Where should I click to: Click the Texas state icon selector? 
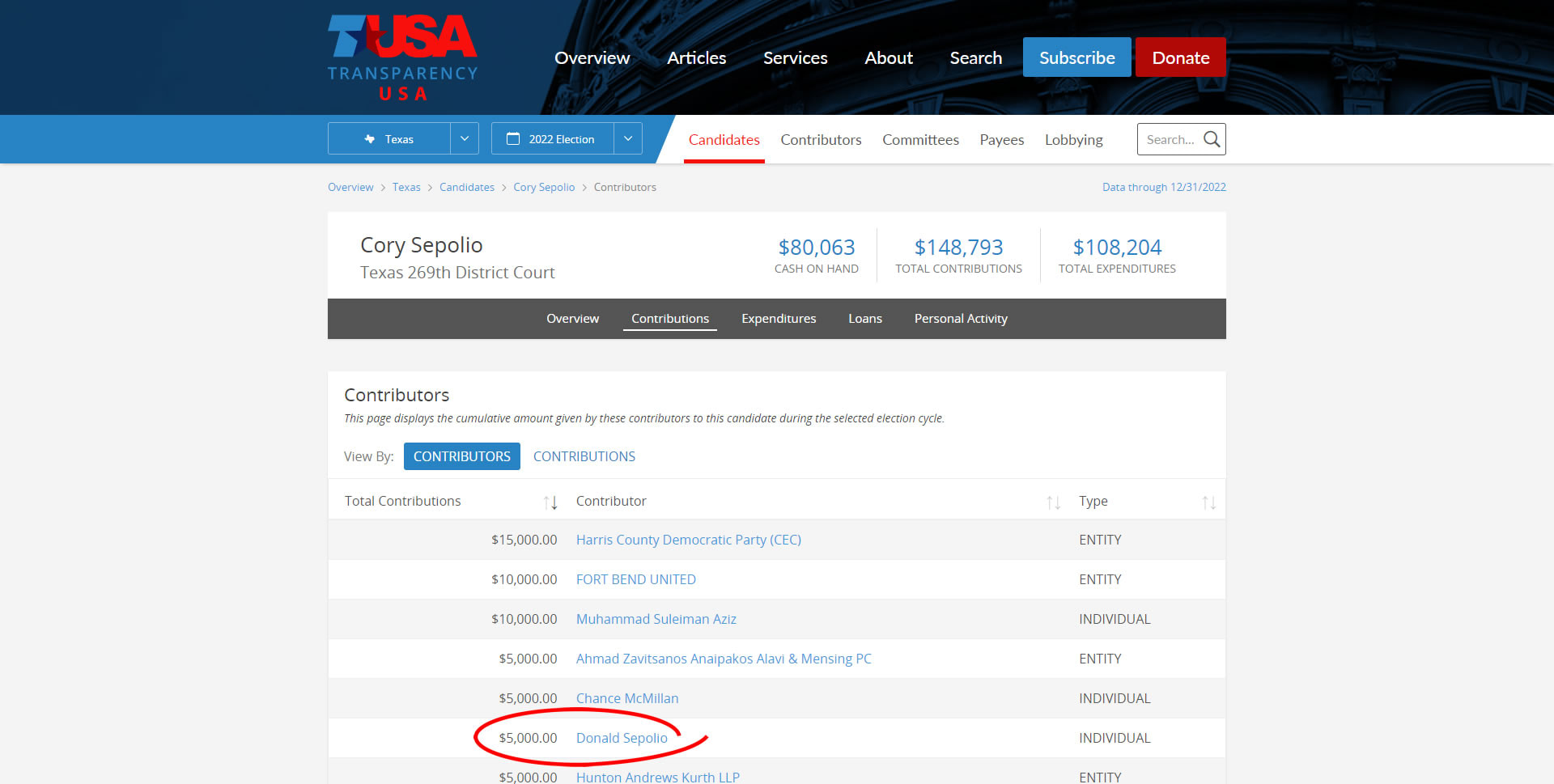click(370, 139)
